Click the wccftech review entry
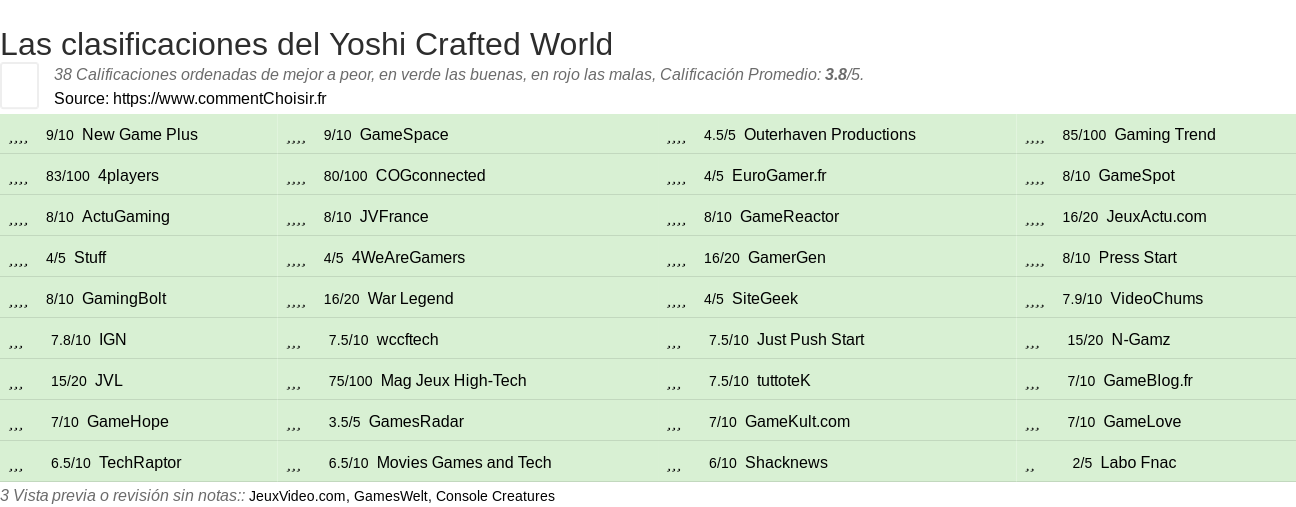The width and height of the screenshot is (1296, 507). pos(408,339)
